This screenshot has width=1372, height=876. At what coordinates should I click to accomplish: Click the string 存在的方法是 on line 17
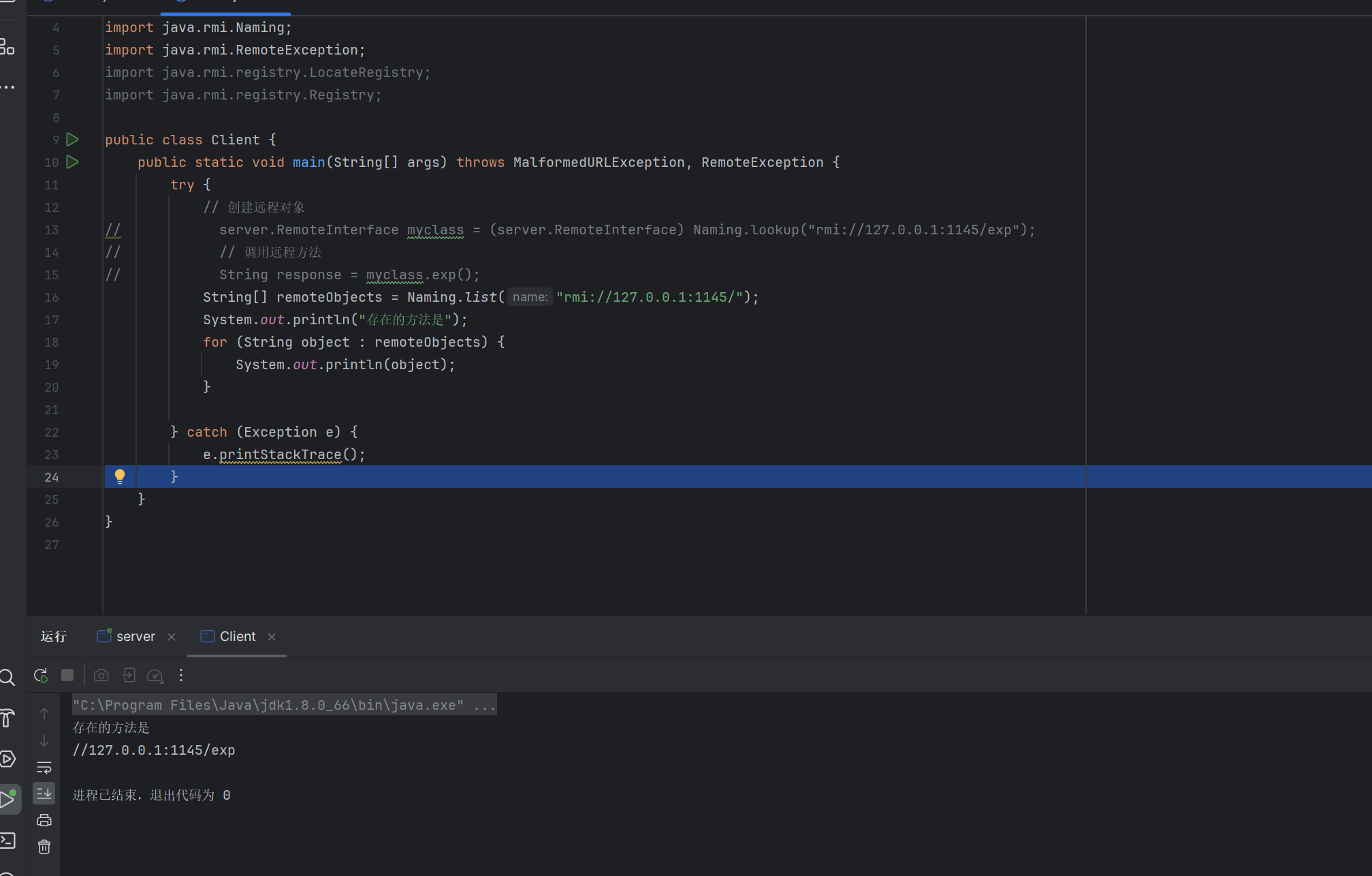tap(406, 319)
